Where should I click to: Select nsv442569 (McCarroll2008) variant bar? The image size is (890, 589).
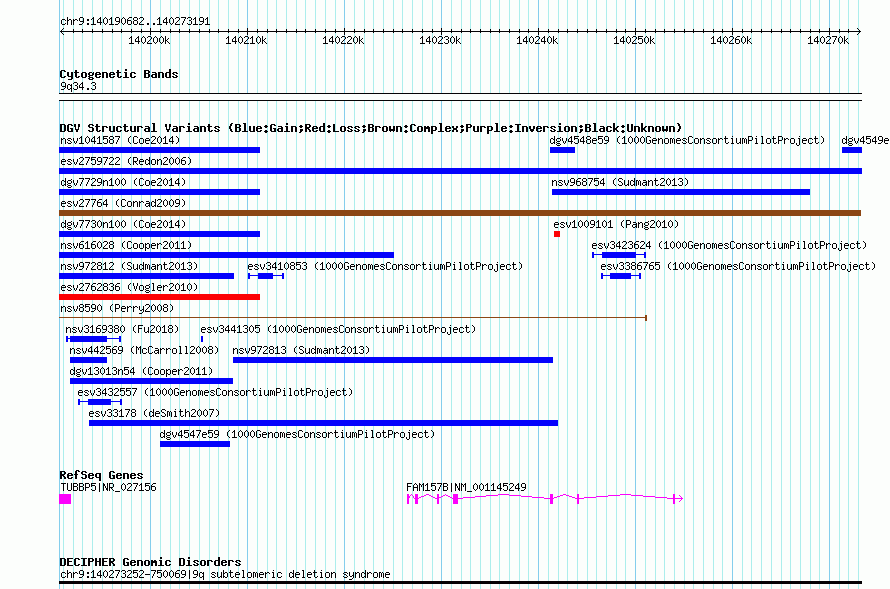(89, 360)
